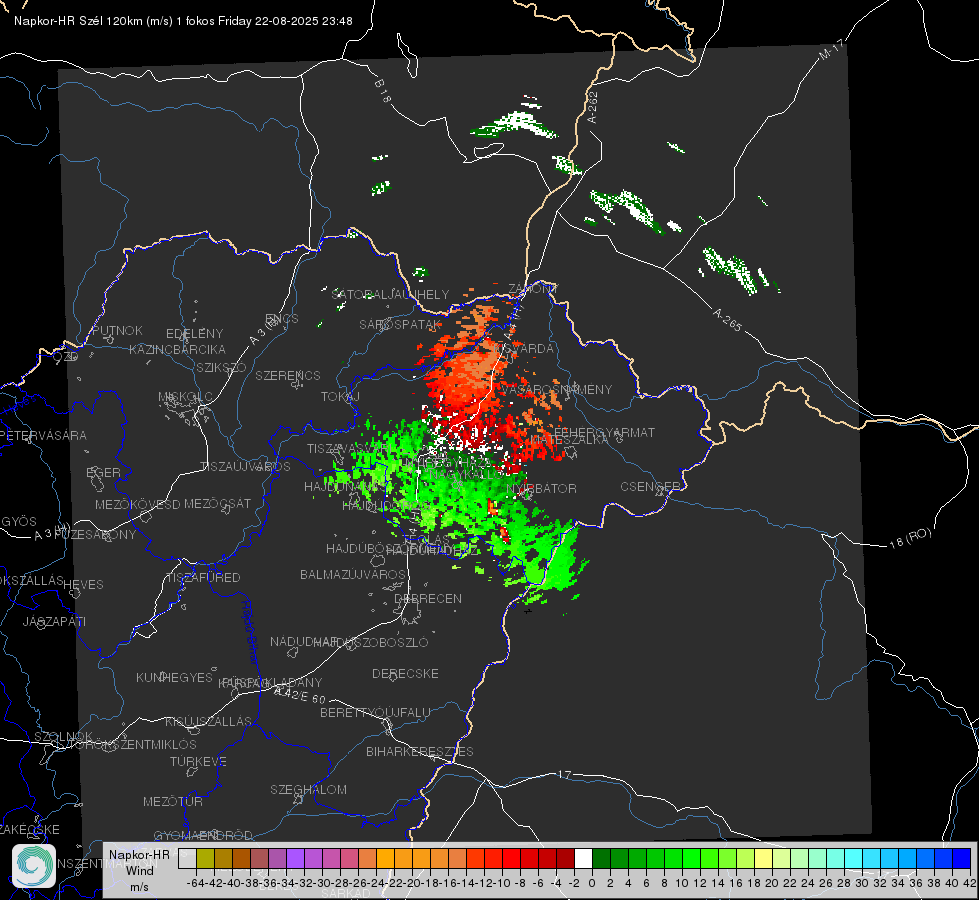Click the MEZŐCSÁT town label

coord(217,503)
